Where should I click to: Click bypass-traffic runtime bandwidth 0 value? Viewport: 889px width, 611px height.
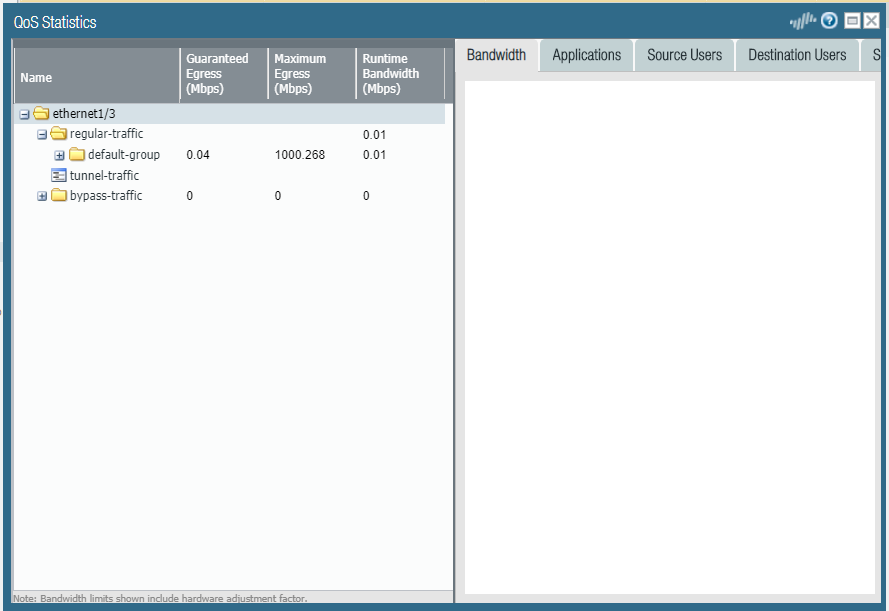point(366,196)
